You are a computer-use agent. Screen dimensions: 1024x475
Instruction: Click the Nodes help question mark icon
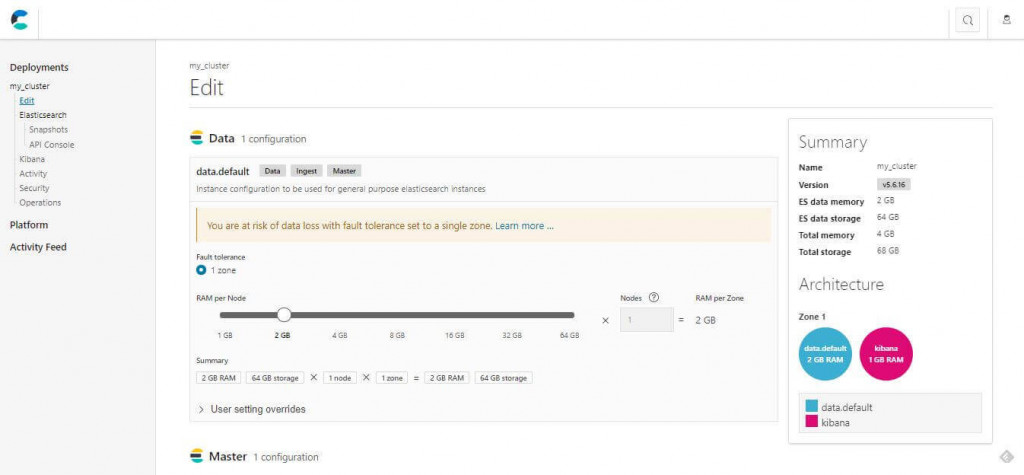click(653, 297)
